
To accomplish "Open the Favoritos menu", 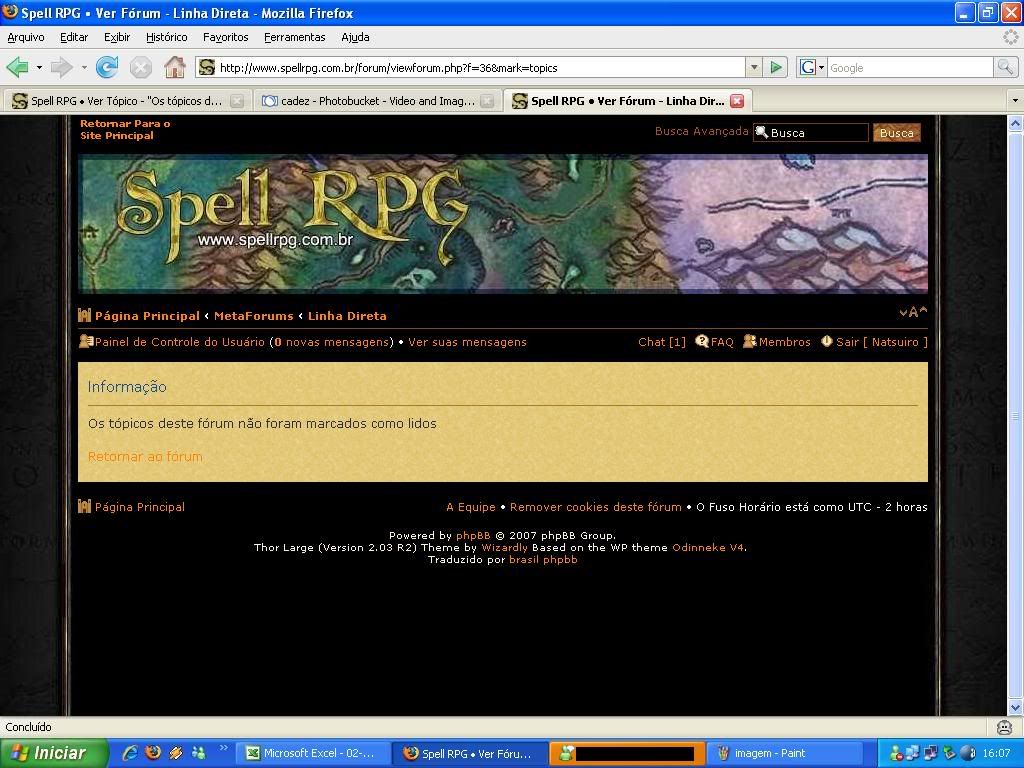I will point(225,37).
